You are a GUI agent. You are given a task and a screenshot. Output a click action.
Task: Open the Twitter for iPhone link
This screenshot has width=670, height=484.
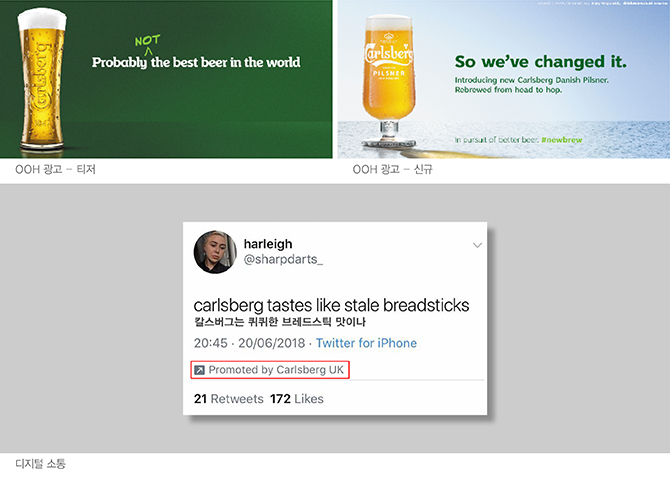pos(366,343)
